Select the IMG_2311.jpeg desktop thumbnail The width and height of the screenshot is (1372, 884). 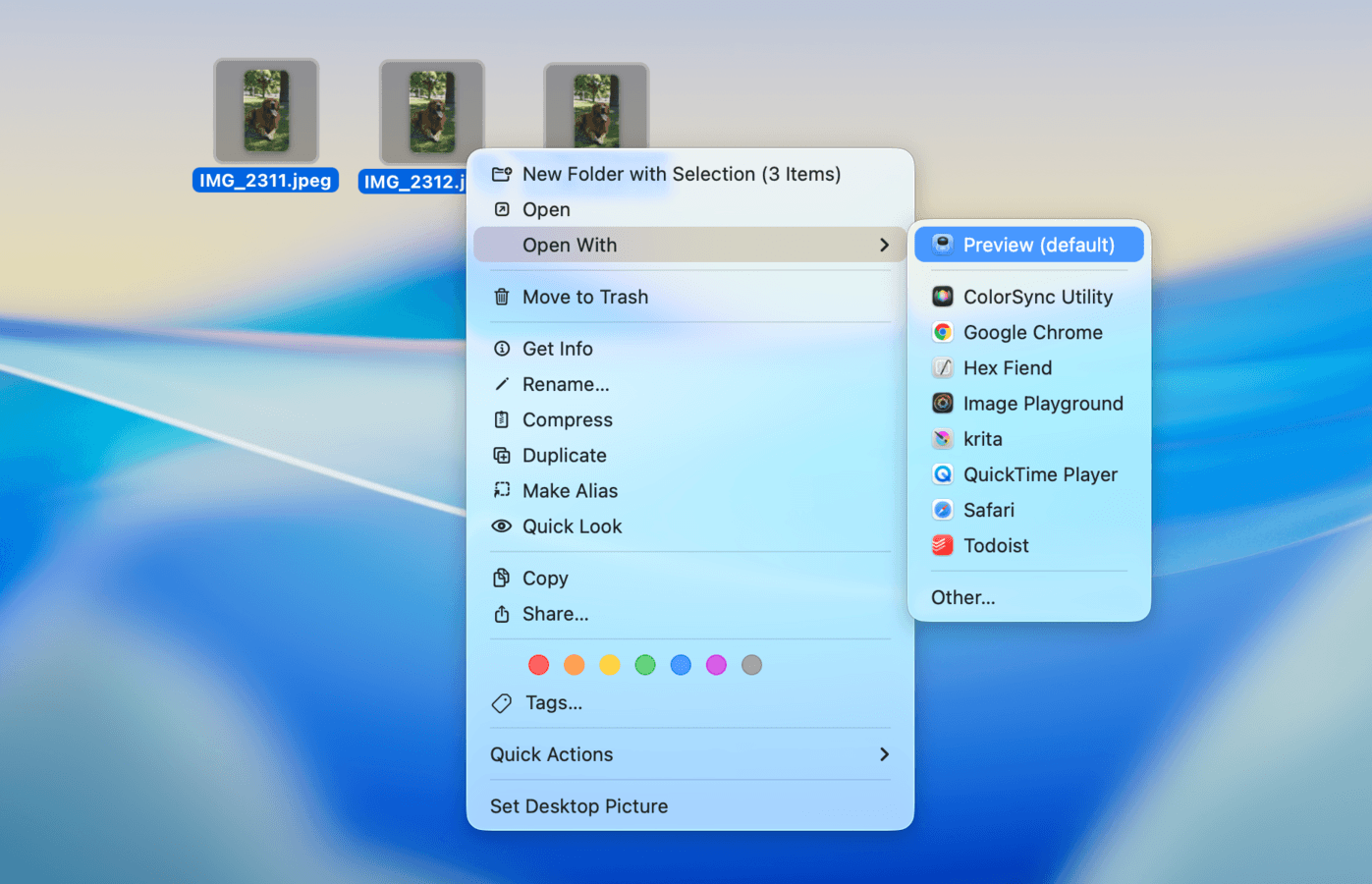[266, 110]
